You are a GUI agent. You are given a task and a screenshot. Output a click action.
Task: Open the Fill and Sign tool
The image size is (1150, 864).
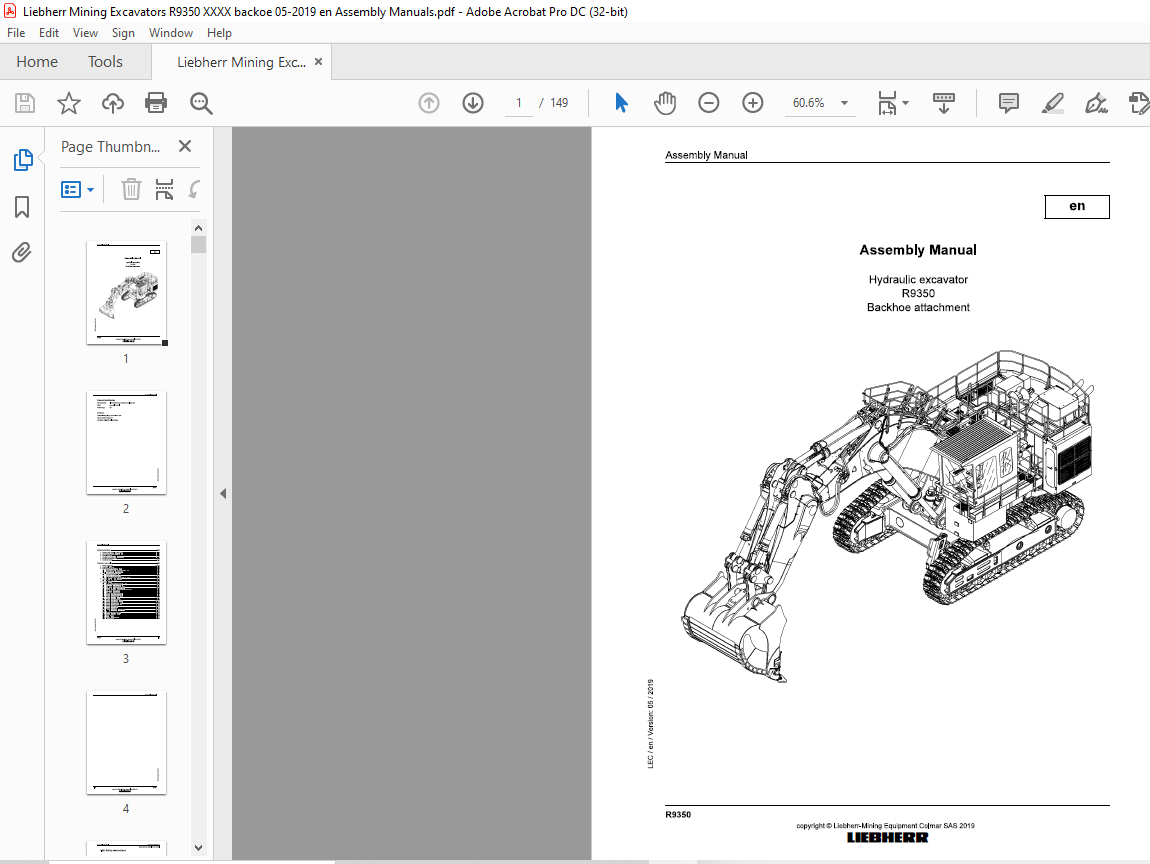[1096, 103]
